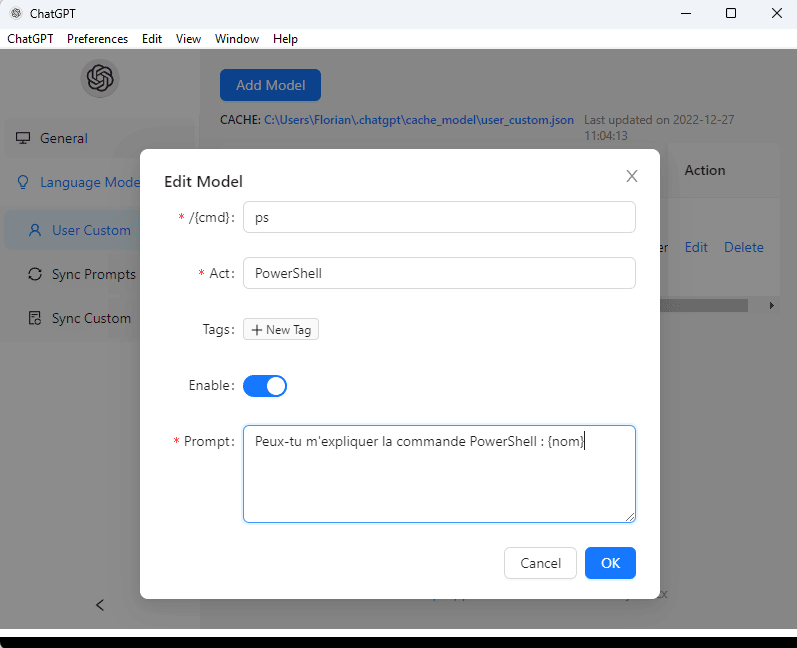This screenshot has height=648, width=797.
Task: Click inside the Prompt text area
Action: click(439, 474)
